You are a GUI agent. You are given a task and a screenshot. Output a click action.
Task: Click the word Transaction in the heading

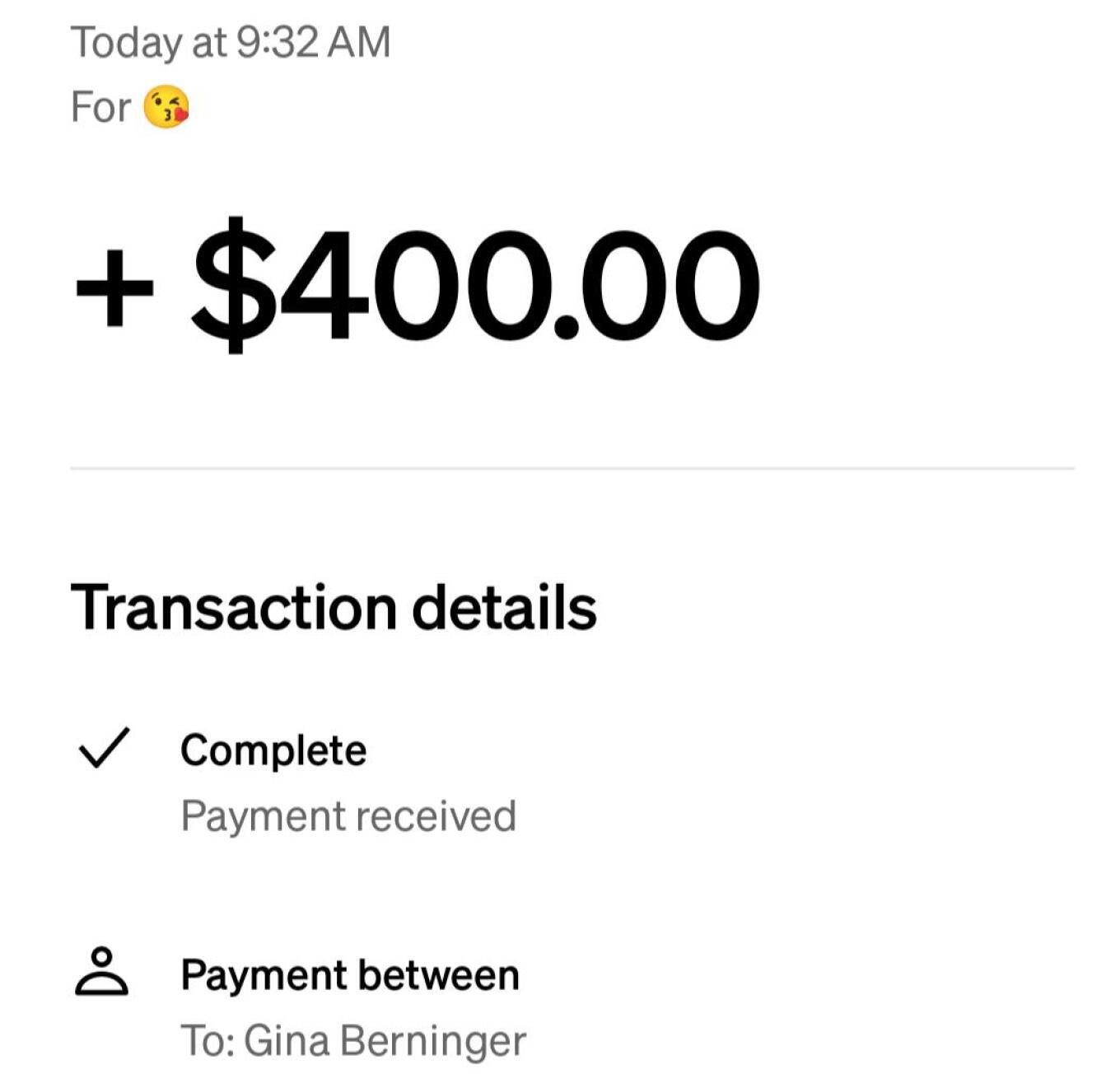[234, 608]
